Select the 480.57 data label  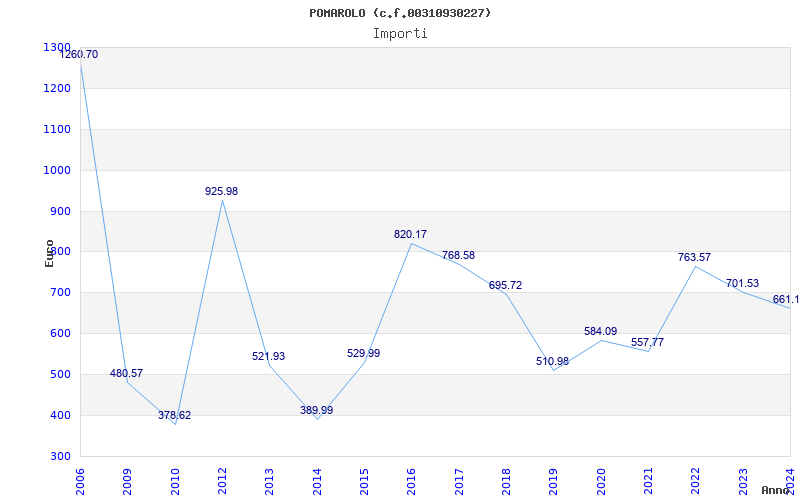click(126, 373)
